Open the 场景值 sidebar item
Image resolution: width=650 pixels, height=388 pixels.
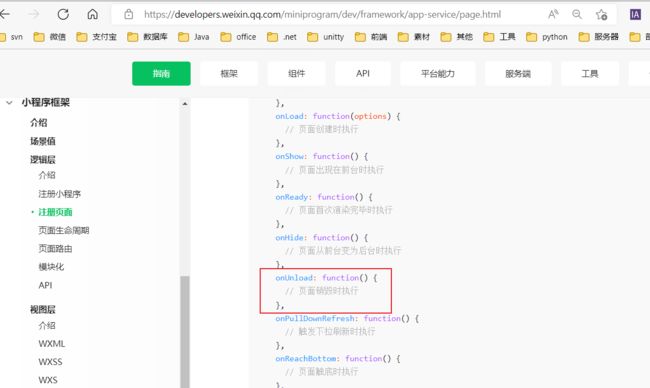(43, 141)
